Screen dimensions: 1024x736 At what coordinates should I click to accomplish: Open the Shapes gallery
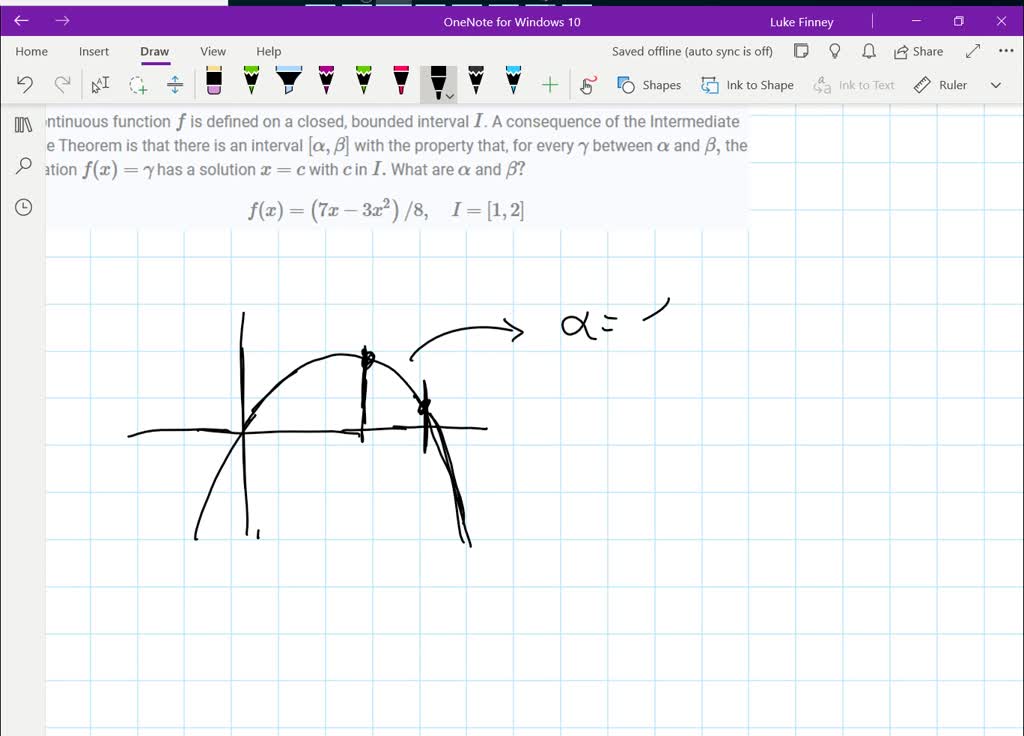[x=649, y=85]
